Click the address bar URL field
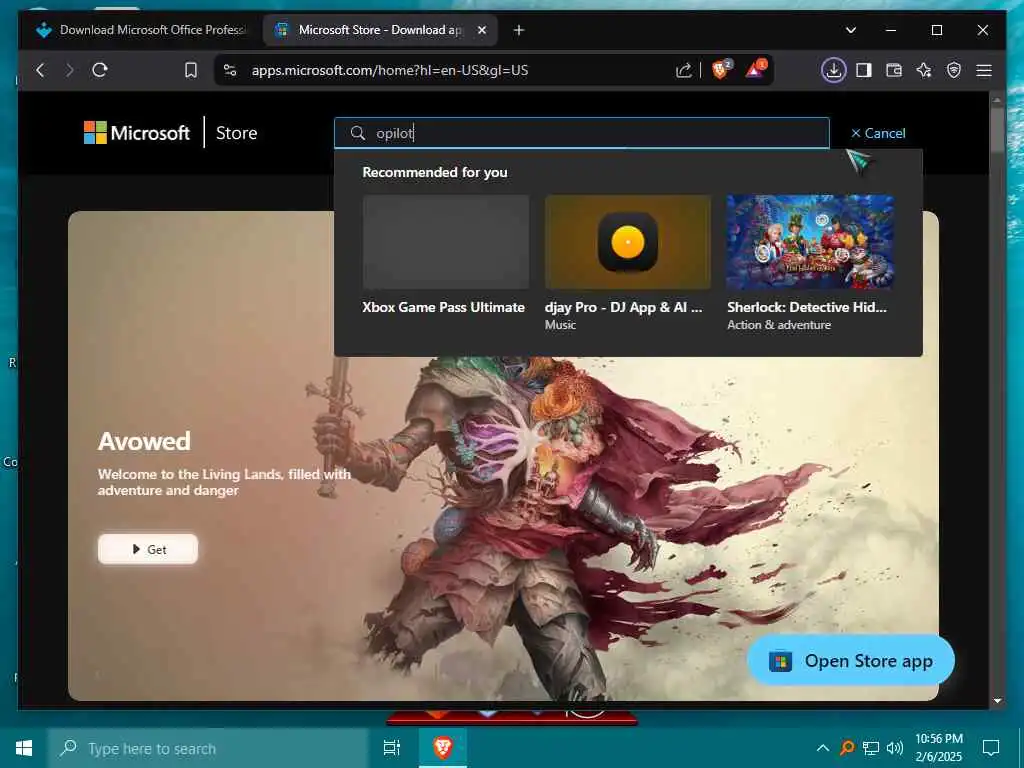This screenshot has height=768, width=1024. 390,70
